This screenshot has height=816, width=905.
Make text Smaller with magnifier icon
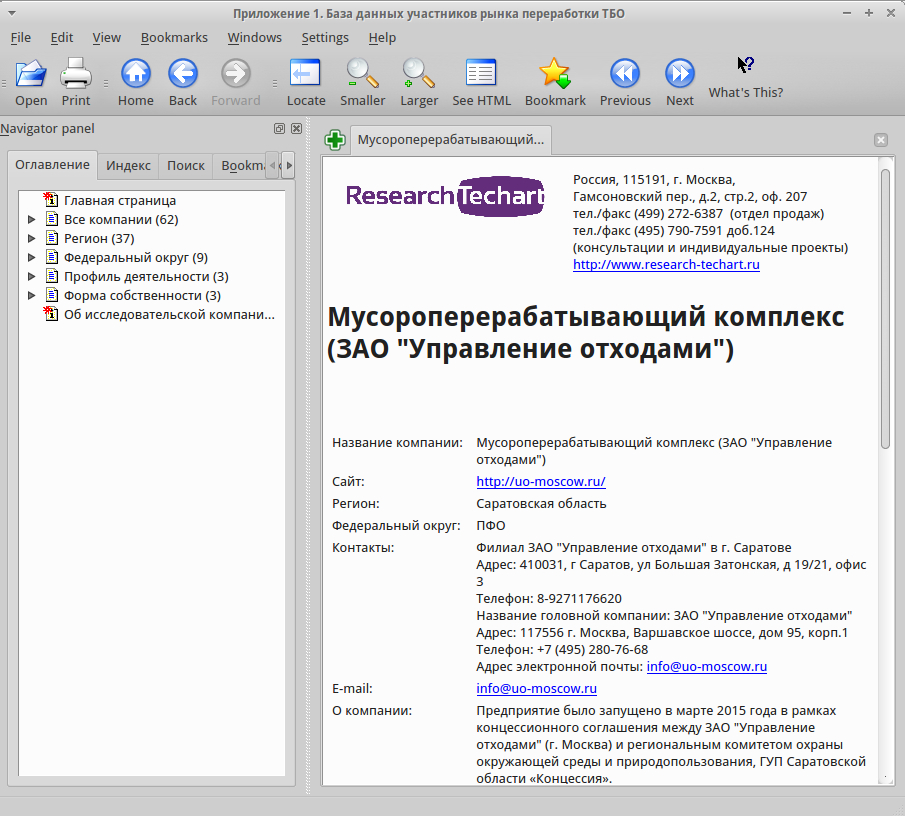(362, 74)
